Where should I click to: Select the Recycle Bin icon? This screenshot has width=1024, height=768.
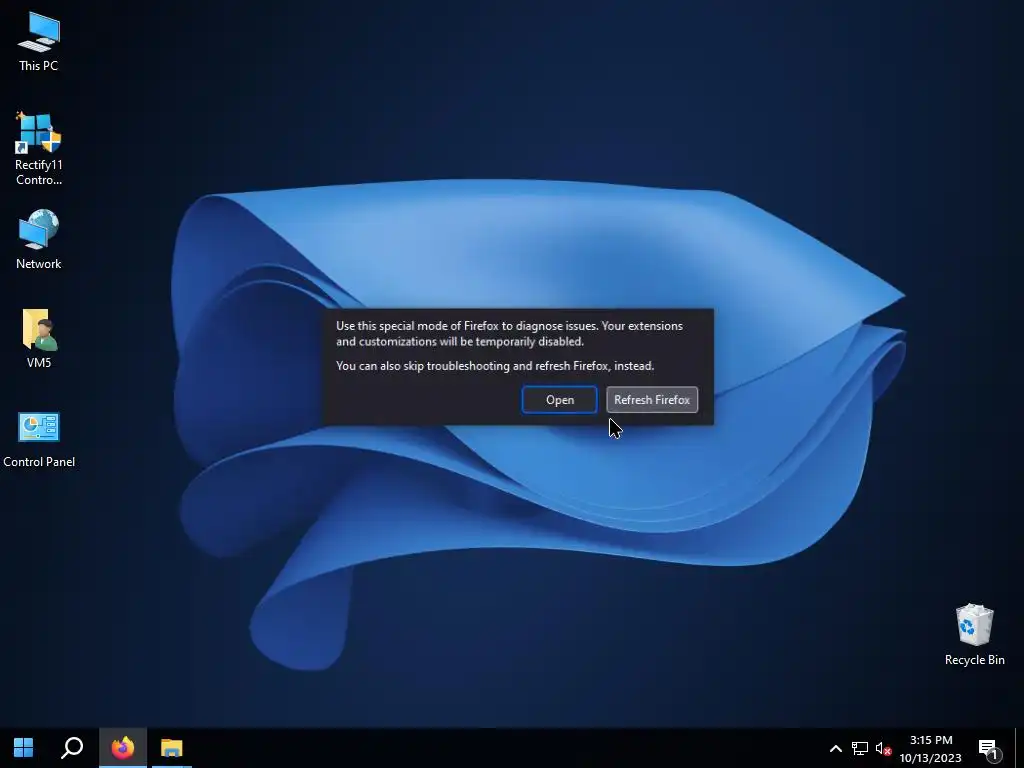(x=974, y=635)
